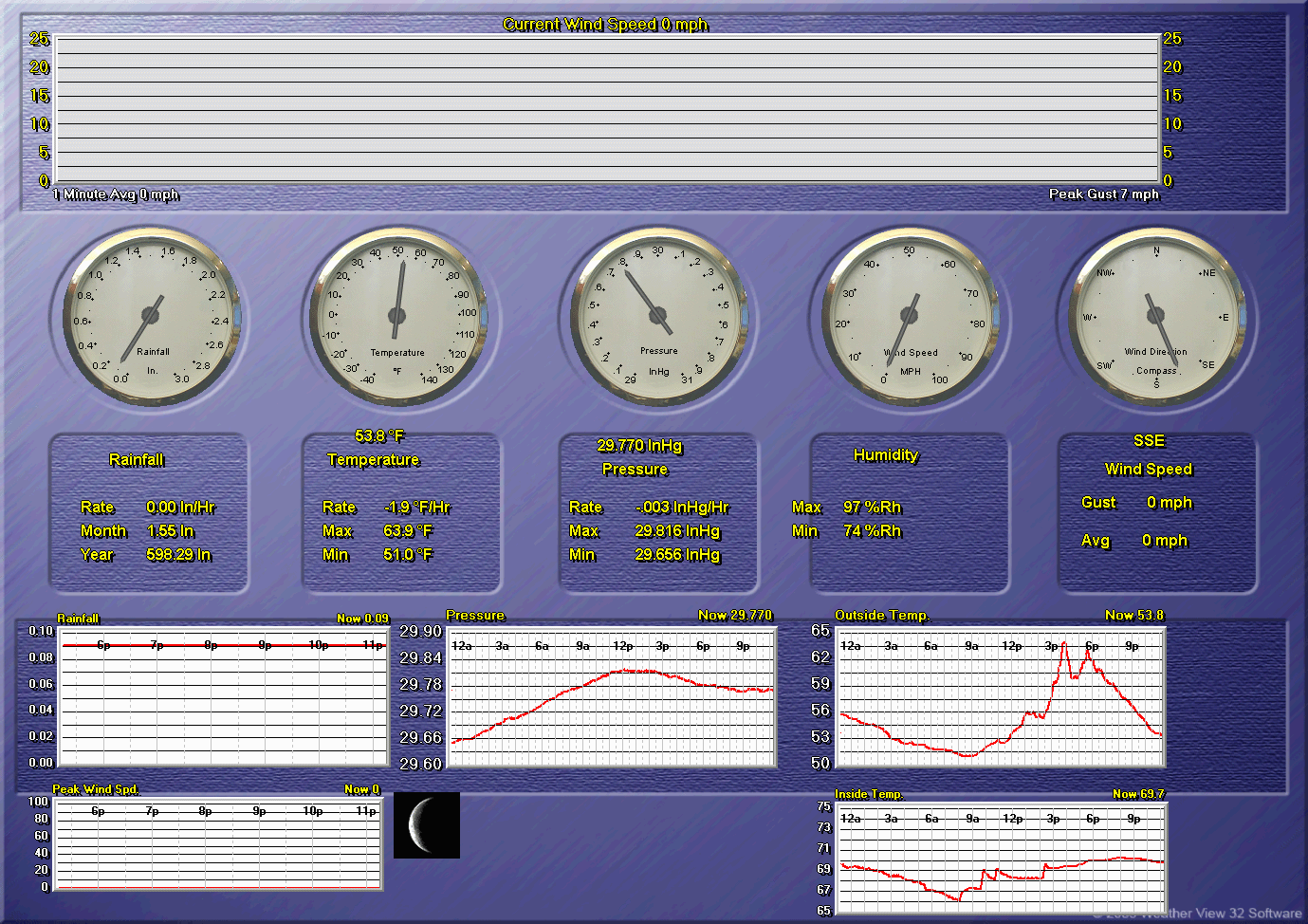
Task: Click max humidity 97 %Rh
Action: coord(873,508)
